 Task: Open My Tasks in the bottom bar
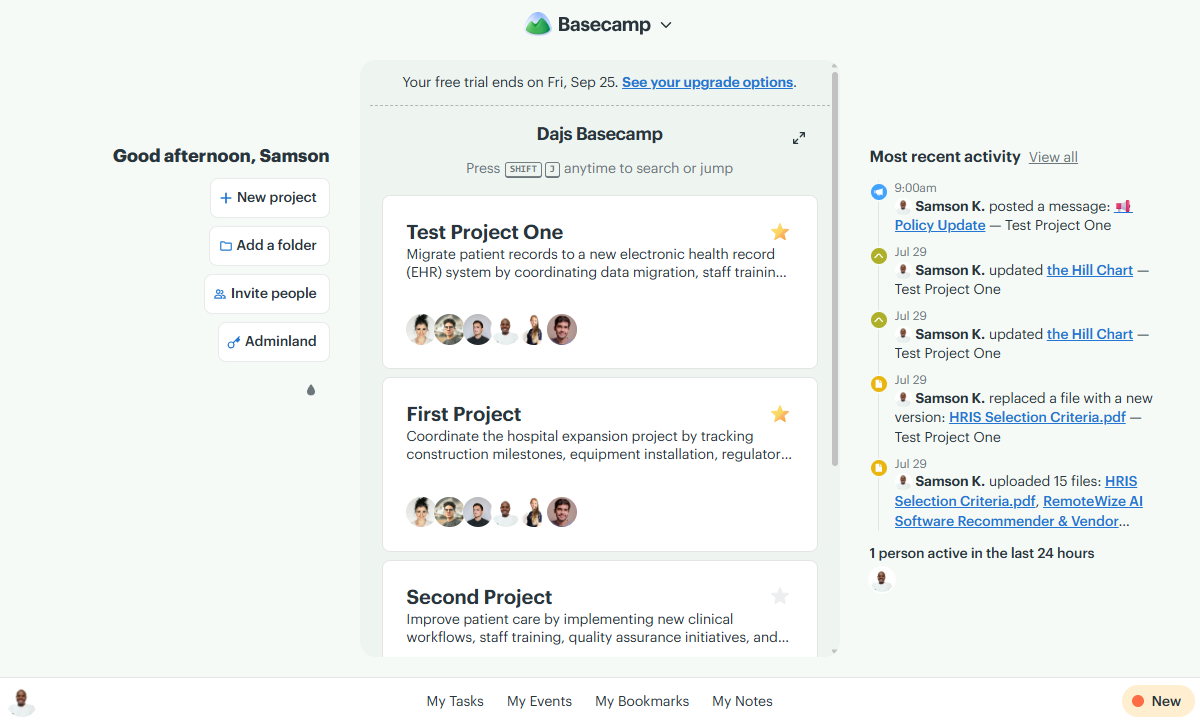pos(455,701)
